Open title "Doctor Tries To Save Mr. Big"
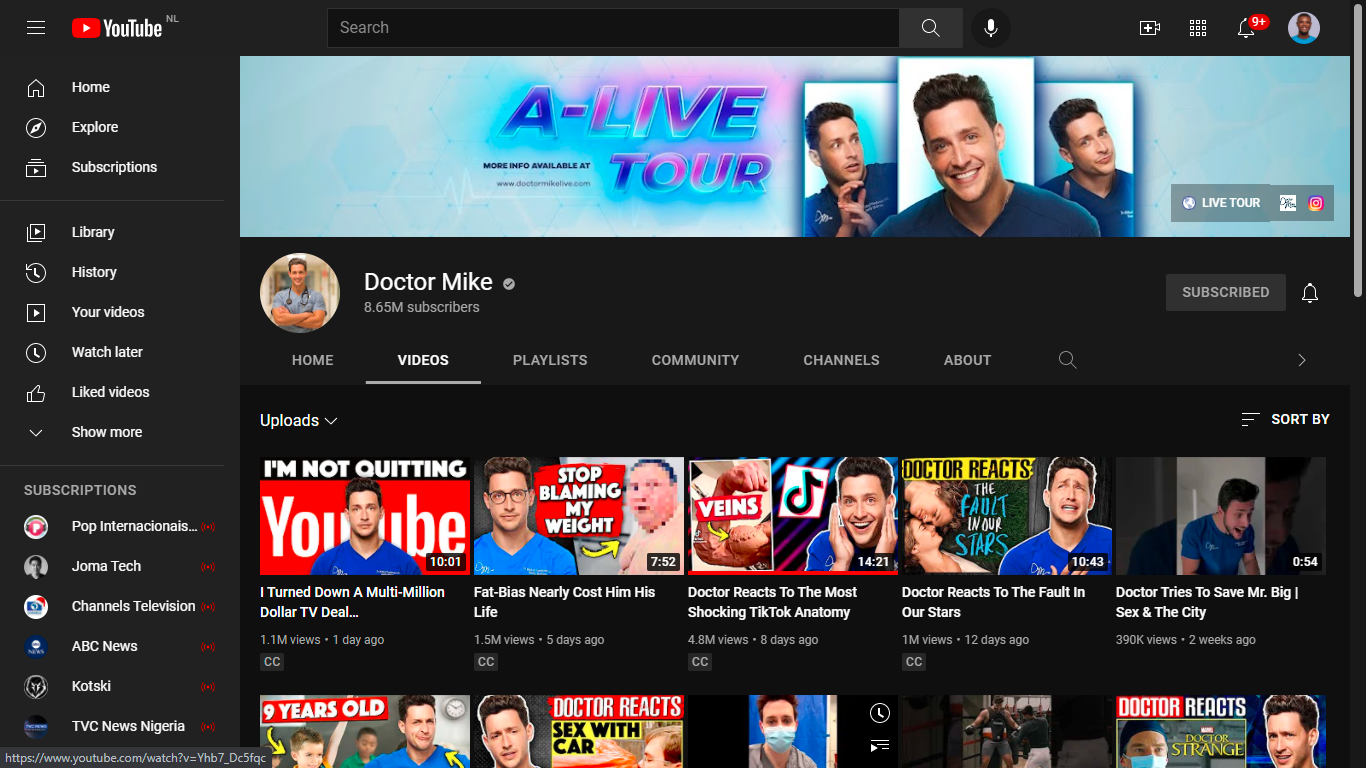The image size is (1366, 768). point(1208,602)
